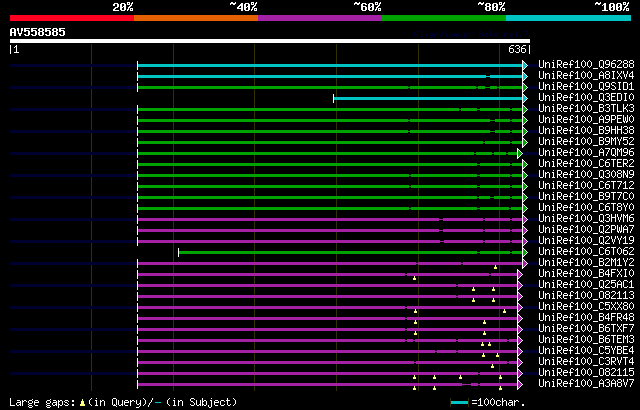This screenshot has height=410, width=640.
Task: Click the UniRef100_O82113 label
Action: point(586,296)
